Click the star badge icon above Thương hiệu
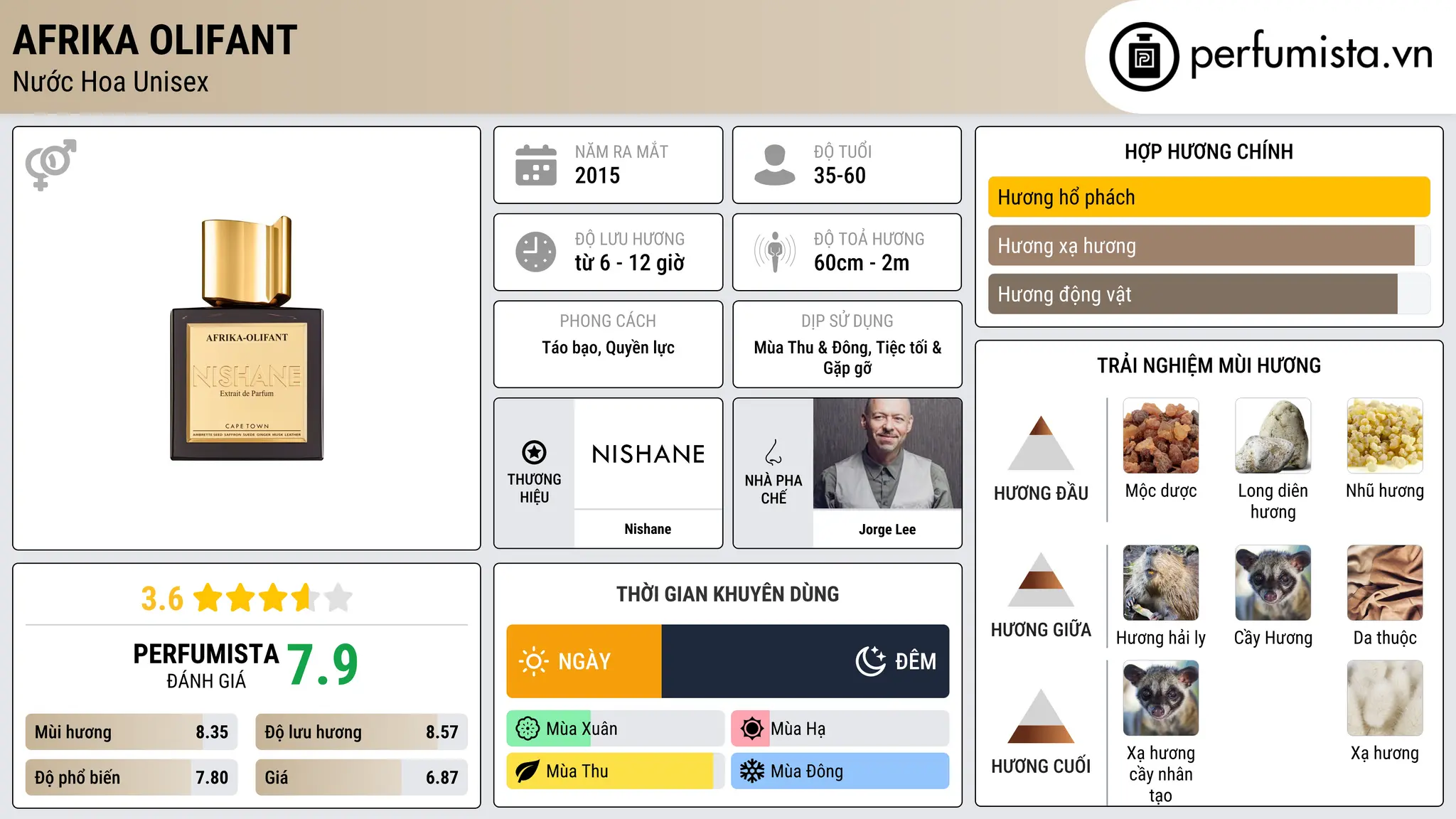This screenshot has width=1456, height=819. [x=534, y=452]
